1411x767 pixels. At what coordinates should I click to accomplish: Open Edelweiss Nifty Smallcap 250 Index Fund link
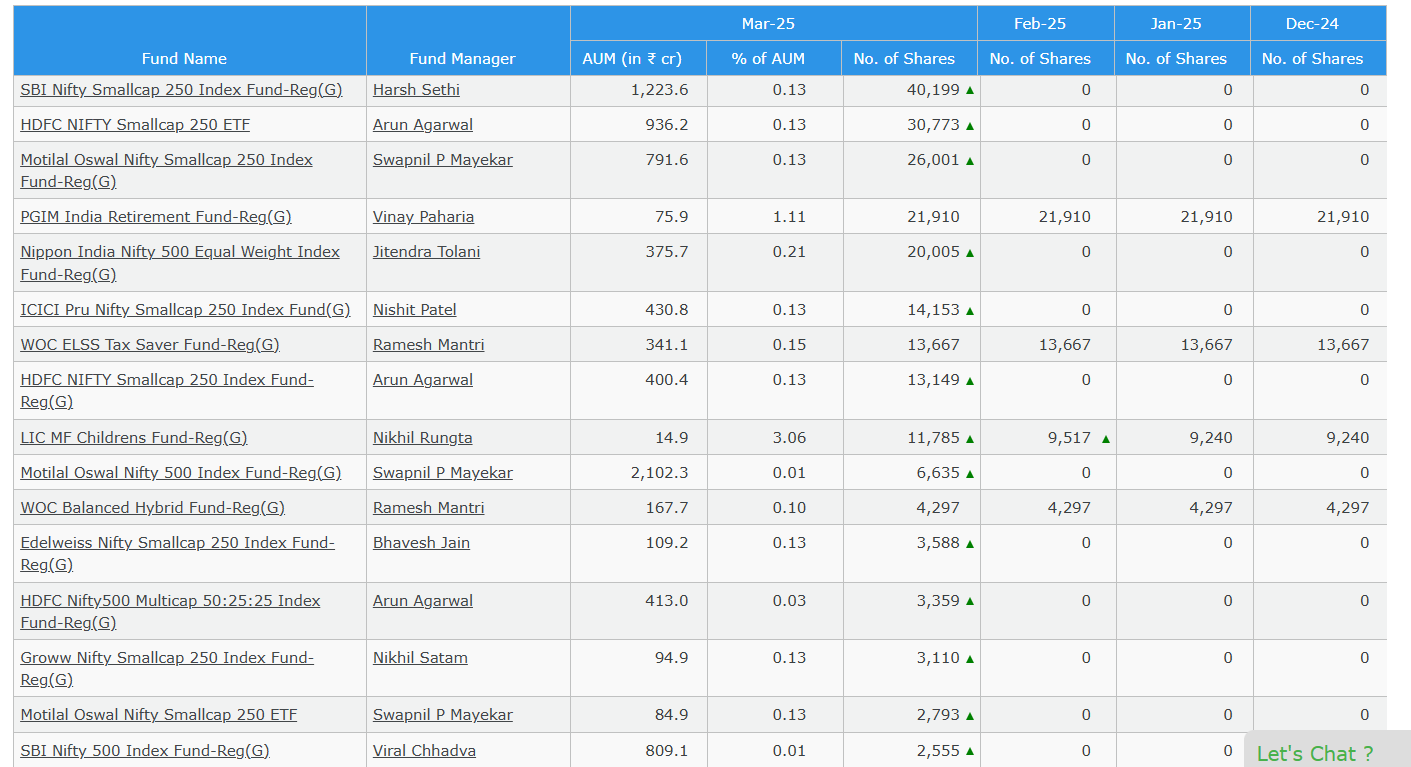[178, 554]
